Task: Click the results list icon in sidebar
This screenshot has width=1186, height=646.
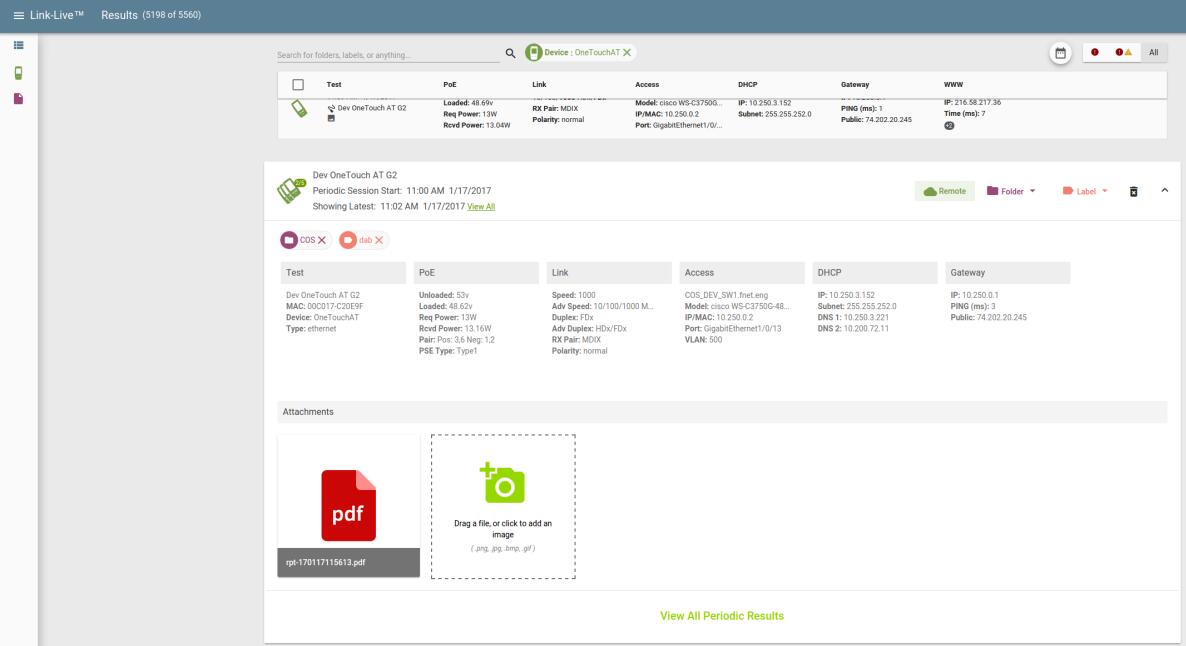Action: coord(18,47)
